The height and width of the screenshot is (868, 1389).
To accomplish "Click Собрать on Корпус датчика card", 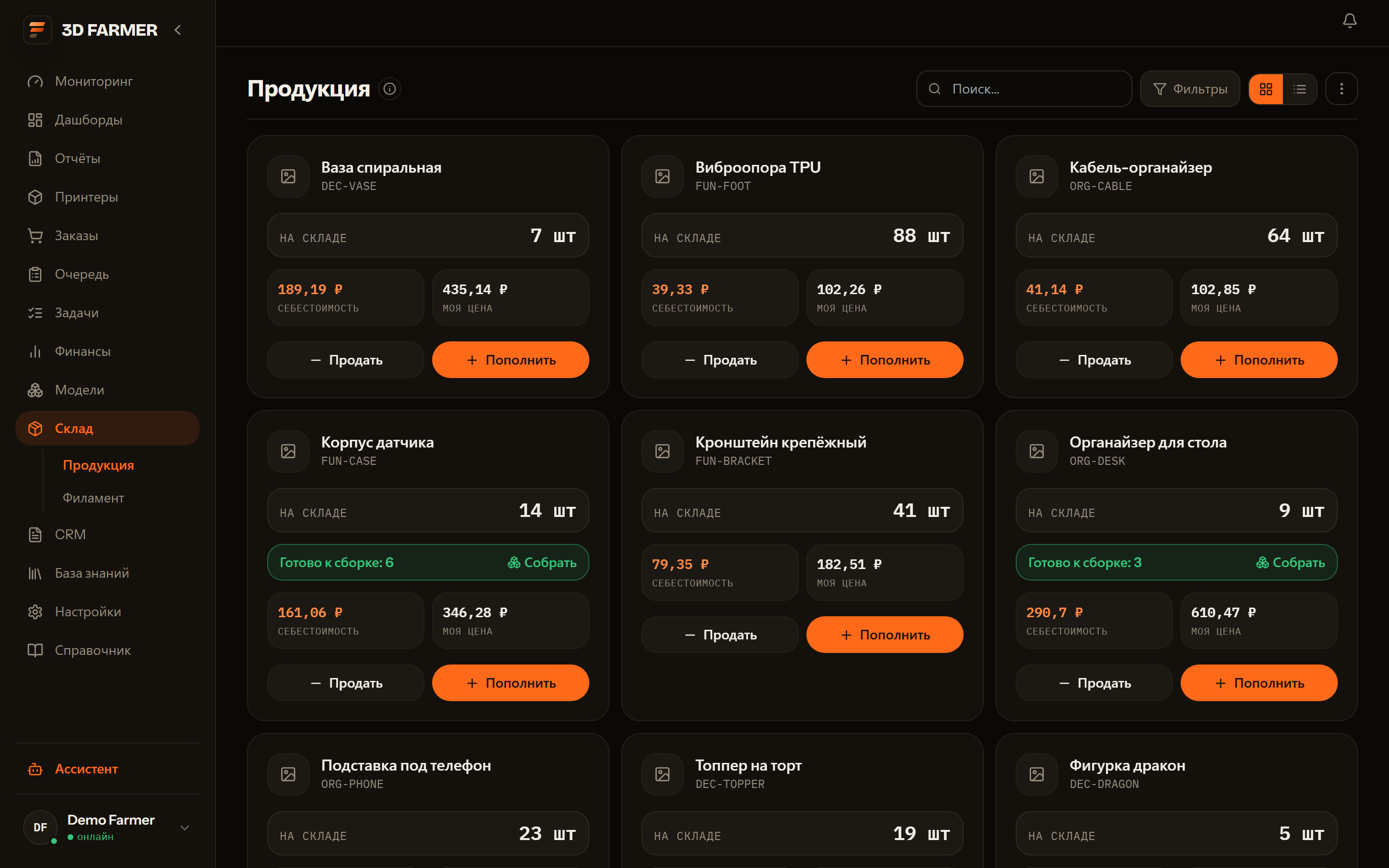I will click(x=543, y=563).
